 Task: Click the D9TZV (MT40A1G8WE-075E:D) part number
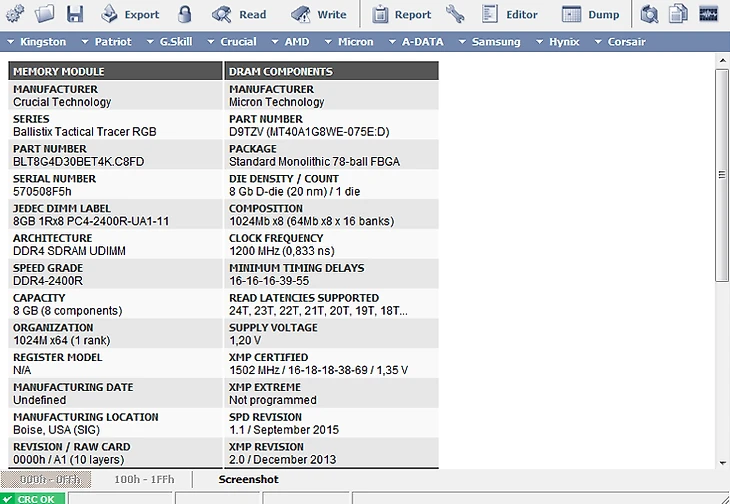[309, 132]
